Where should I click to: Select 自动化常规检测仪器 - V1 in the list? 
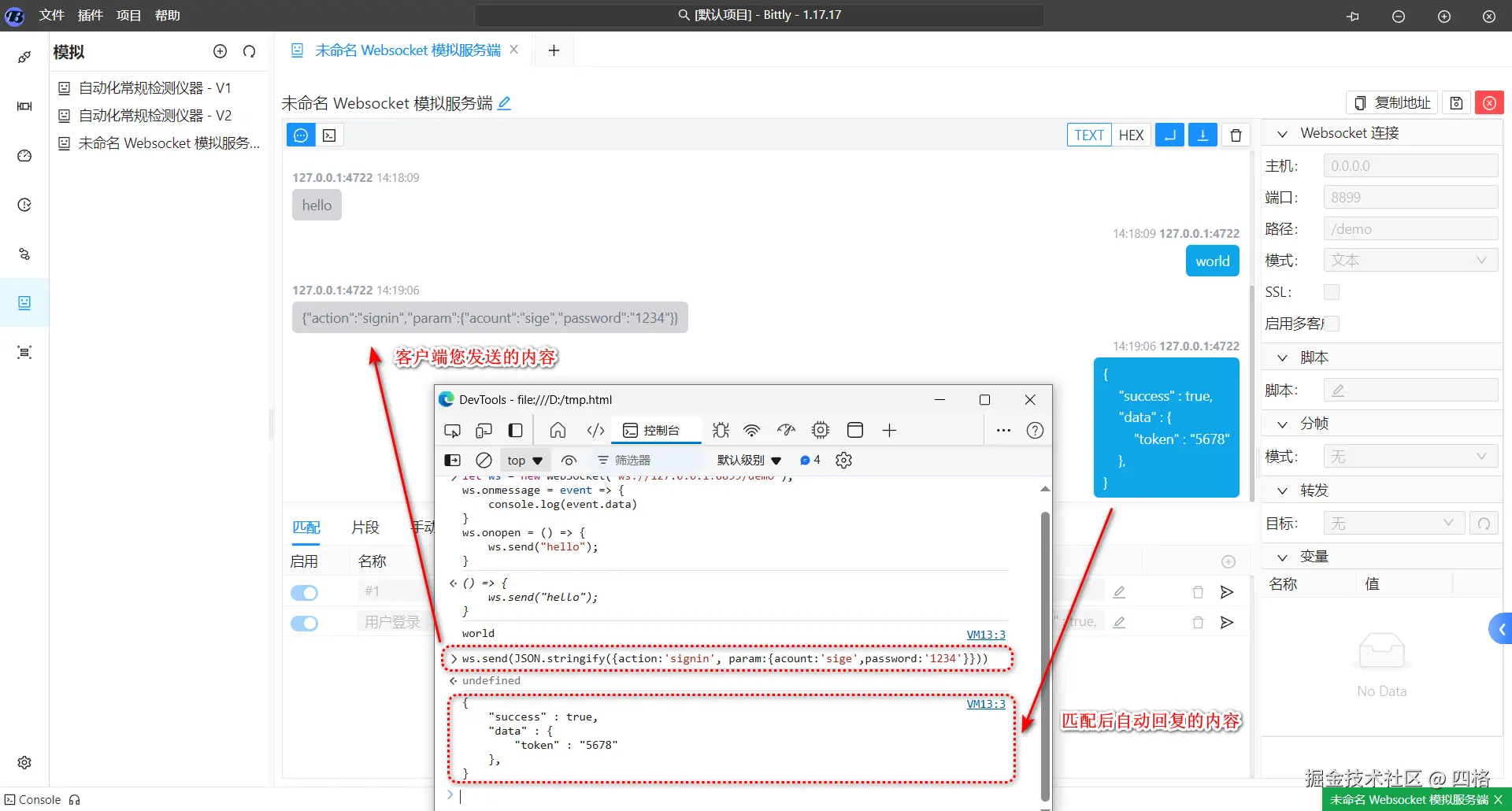click(x=155, y=88)
